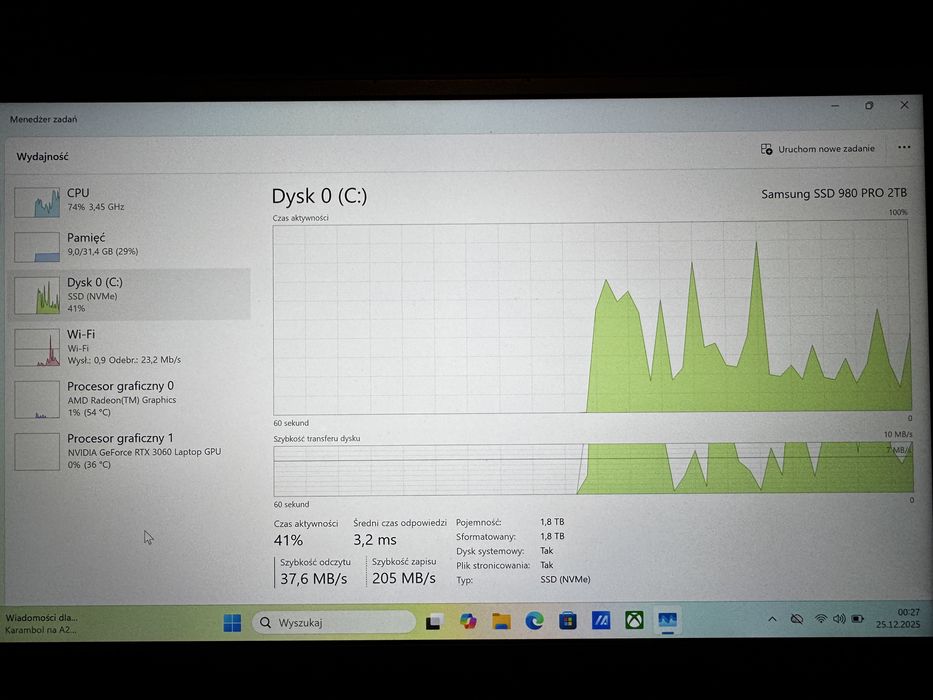This screenshot has width=933, height=700.
Task: Open File Explorer from the taskbar
Action: [x=501, y=621]
